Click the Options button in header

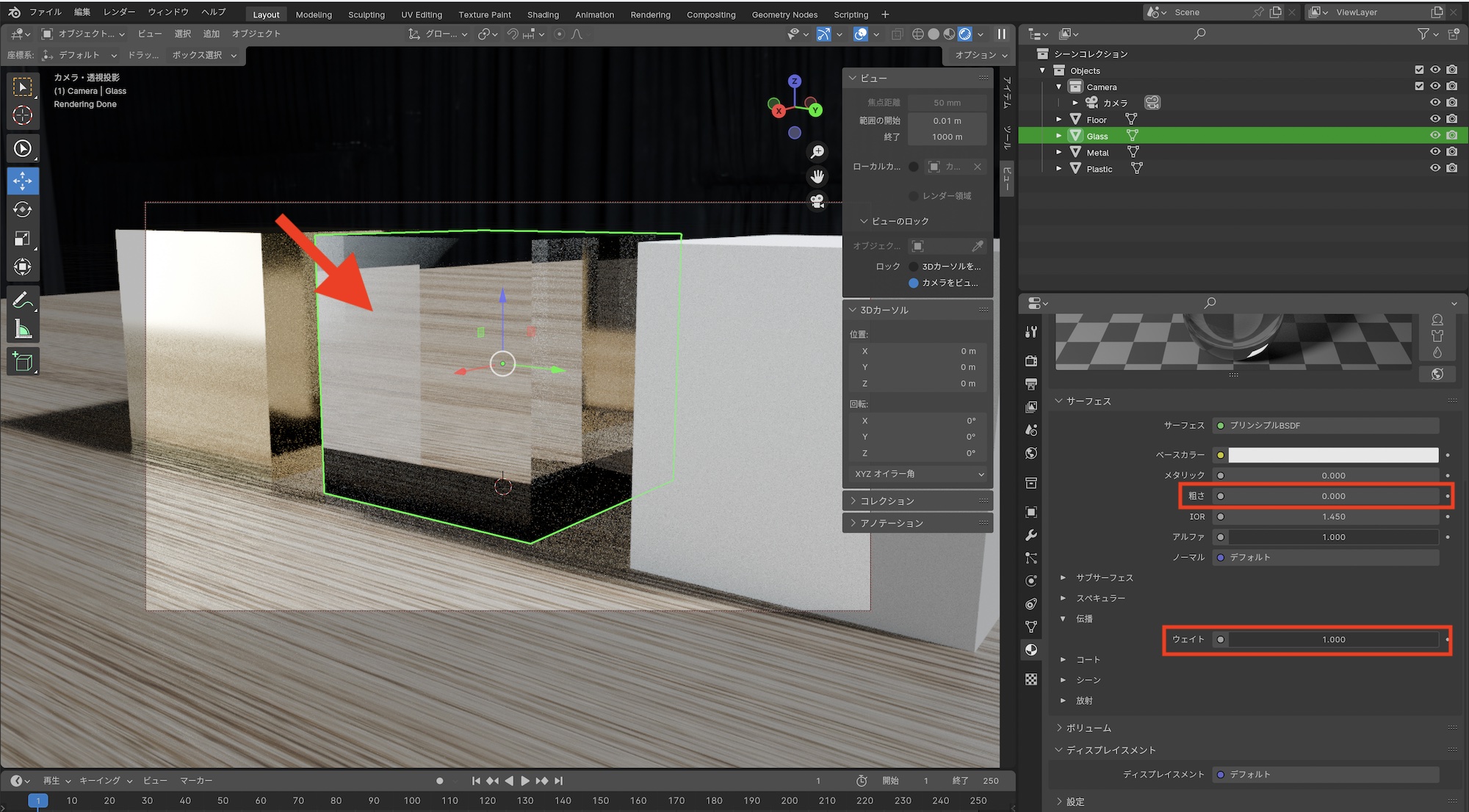(x=981, y=55)
